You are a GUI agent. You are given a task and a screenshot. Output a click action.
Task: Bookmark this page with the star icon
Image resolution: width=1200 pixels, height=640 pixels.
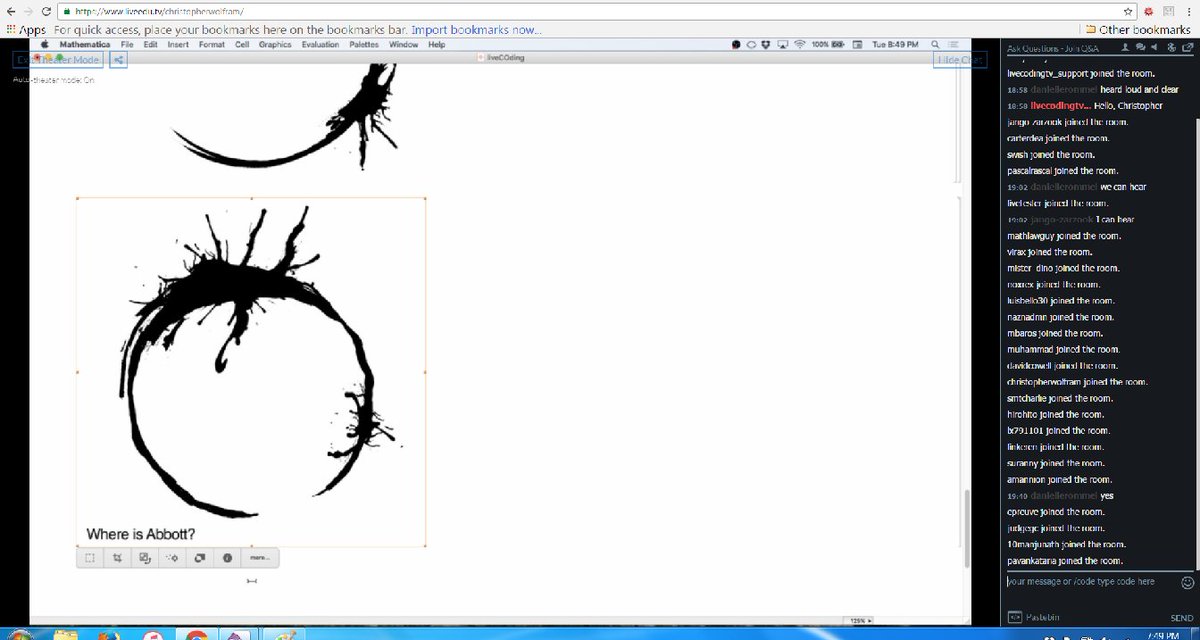pos(1128,11)
